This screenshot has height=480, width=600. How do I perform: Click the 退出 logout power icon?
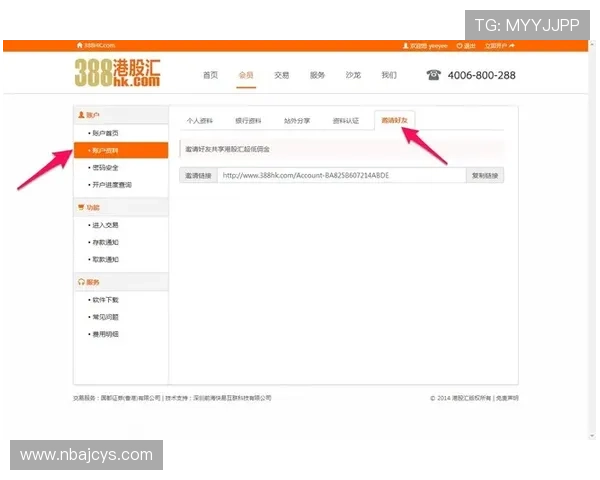point(459,46)
